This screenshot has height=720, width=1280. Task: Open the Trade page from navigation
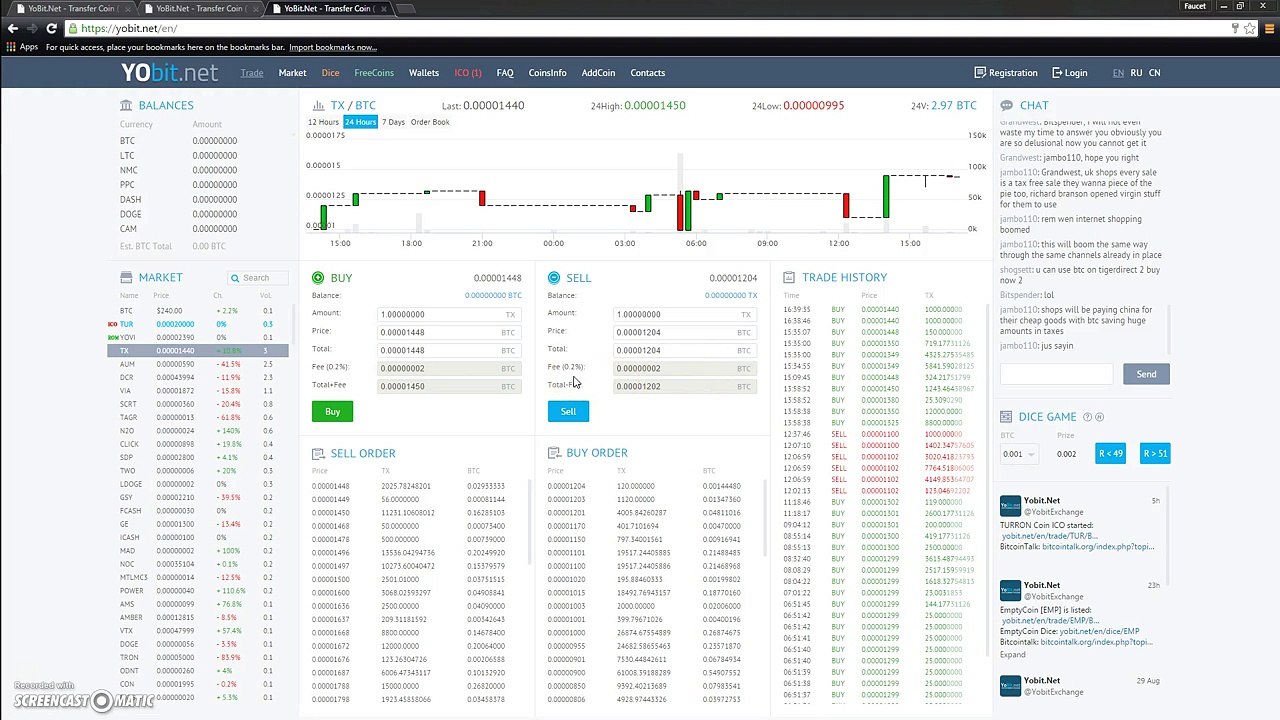tap(252, 72)
